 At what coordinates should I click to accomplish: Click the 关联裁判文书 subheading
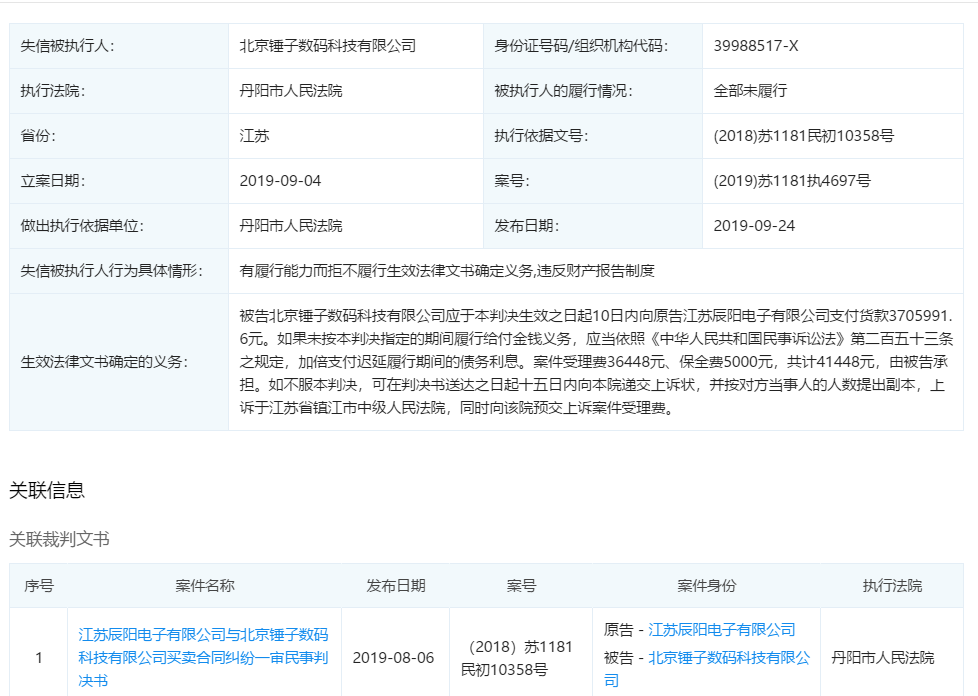[x=59, y=539]
